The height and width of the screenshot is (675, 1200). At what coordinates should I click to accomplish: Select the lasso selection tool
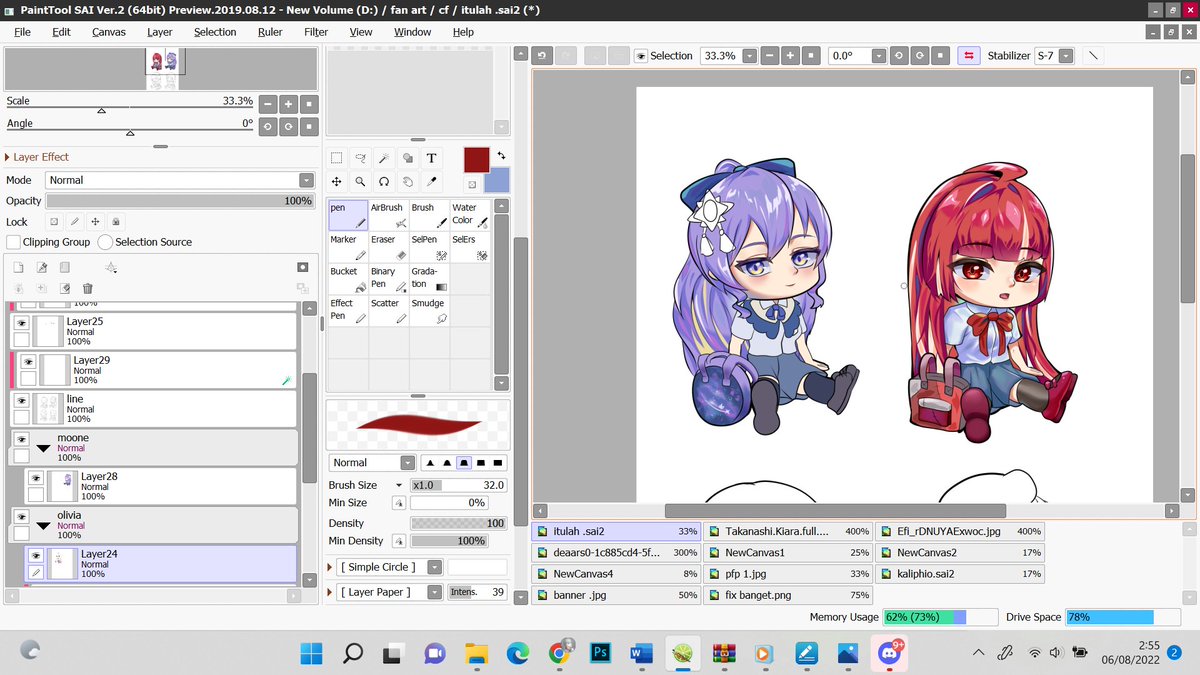click(361, 158)
